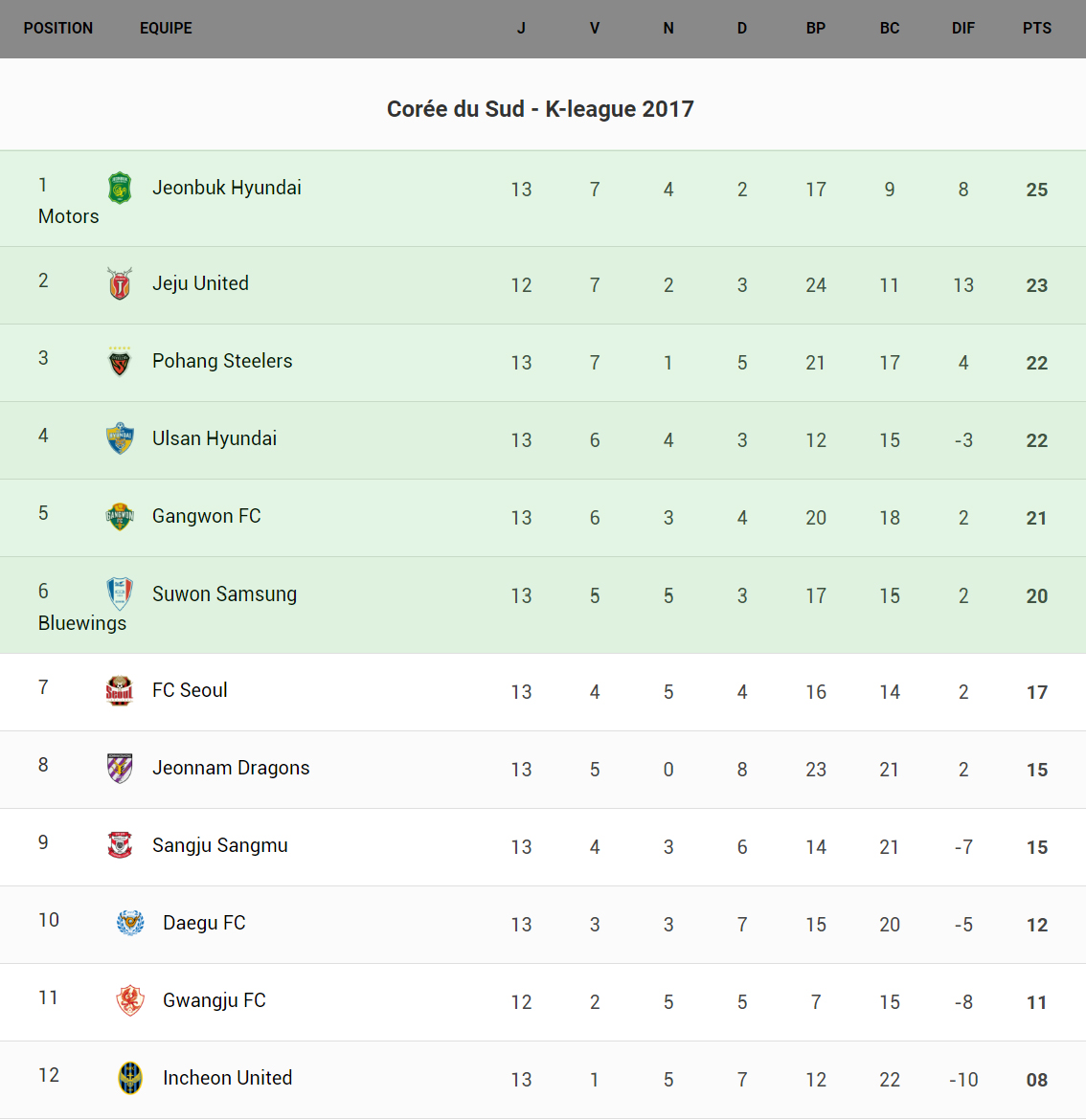Select the EQUIPE column header
This screenshot has height=1120, width=1086.
pyautogui.click(x=166, y=29)
